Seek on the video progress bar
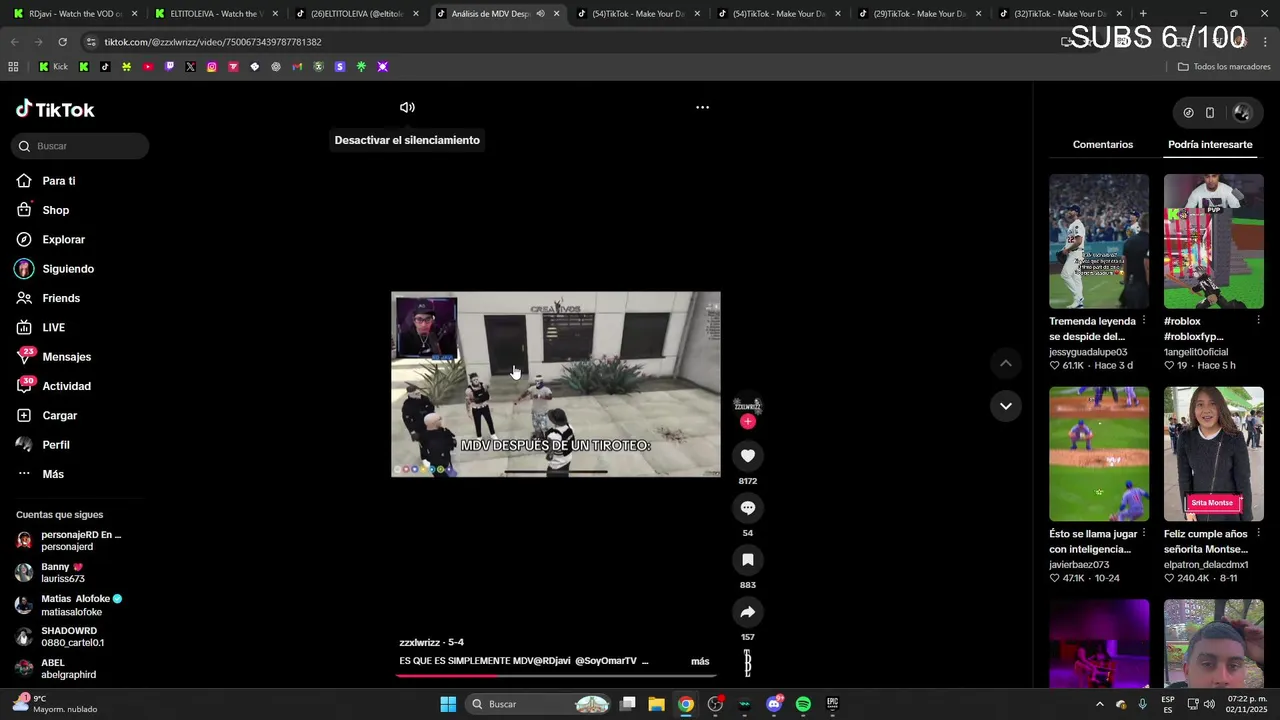The image size is (1280, 720). pos(556,676)
